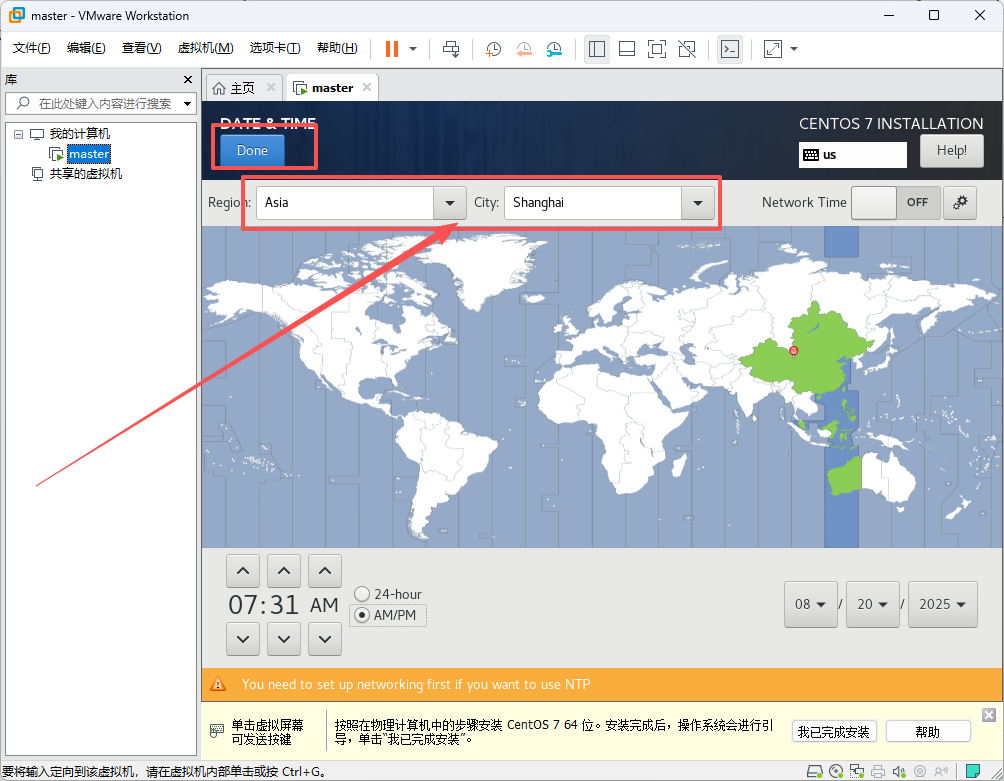Close the yellow install hint bar
The image size is (1004, 781).
click(x=989, y=715)
